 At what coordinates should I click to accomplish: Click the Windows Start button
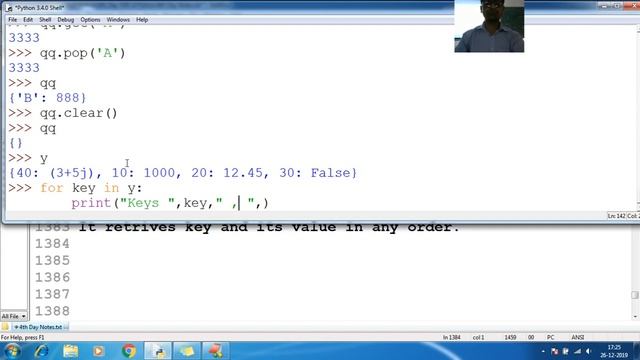(x=12, y=351)
